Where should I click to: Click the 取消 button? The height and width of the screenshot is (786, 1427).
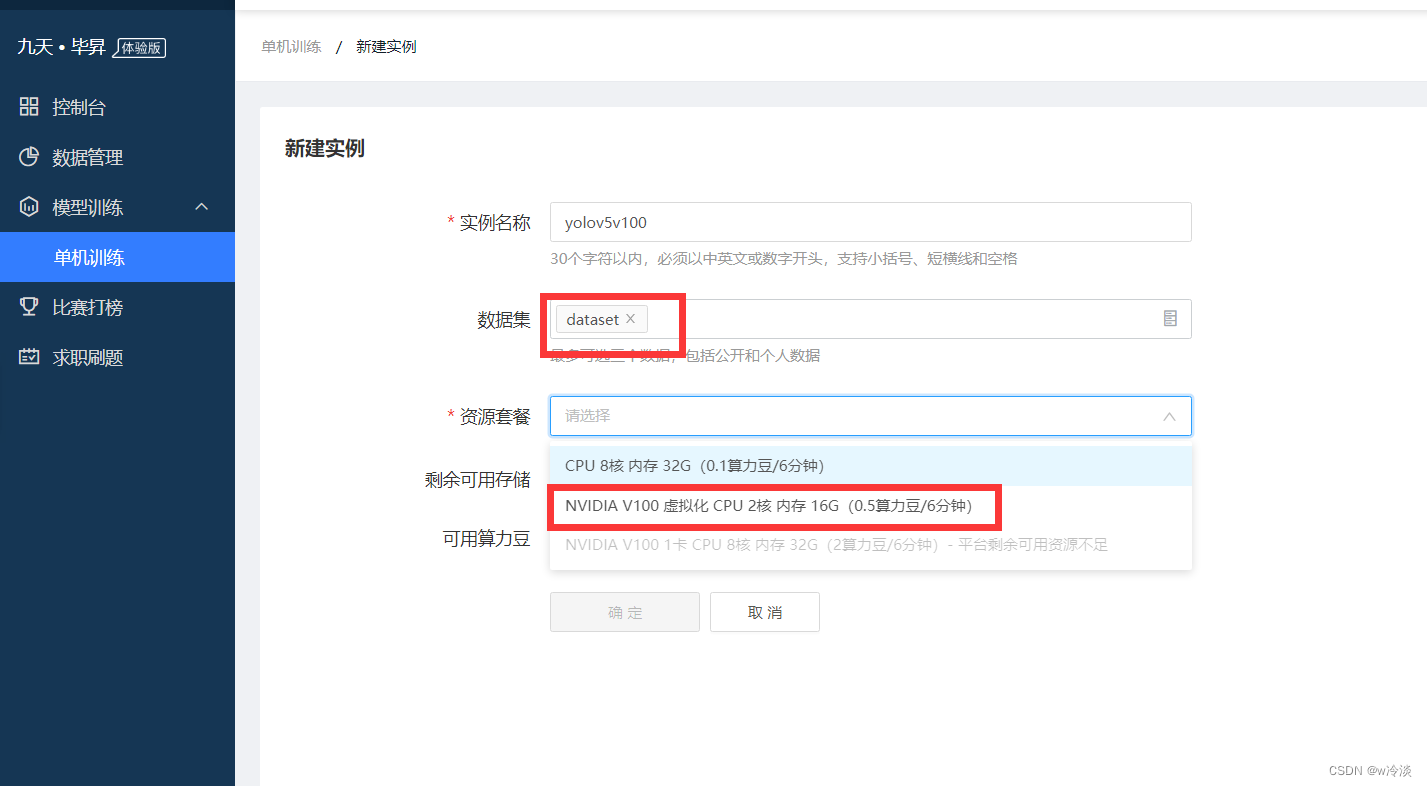tap(765, 612)
